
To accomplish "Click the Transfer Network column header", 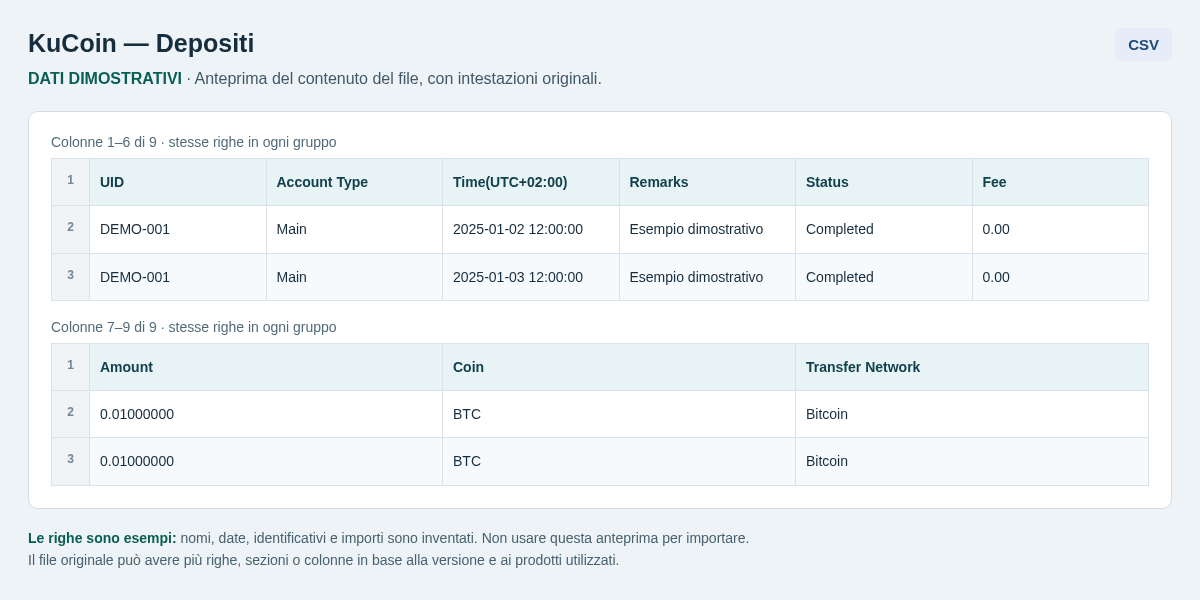I will pyautogui.click(x=972, y=367).
